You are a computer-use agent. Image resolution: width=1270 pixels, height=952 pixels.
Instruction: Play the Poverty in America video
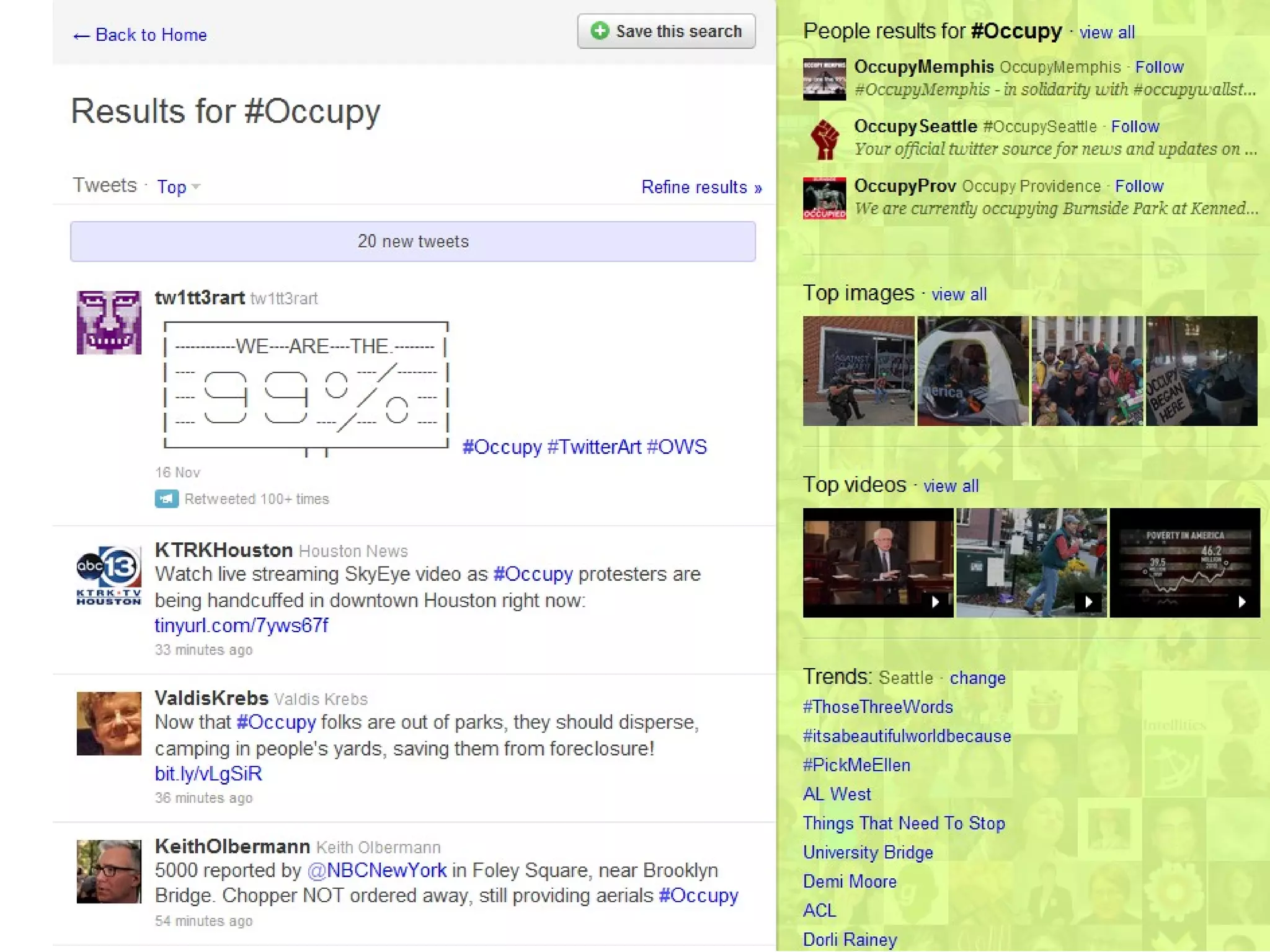(1184, 562)
